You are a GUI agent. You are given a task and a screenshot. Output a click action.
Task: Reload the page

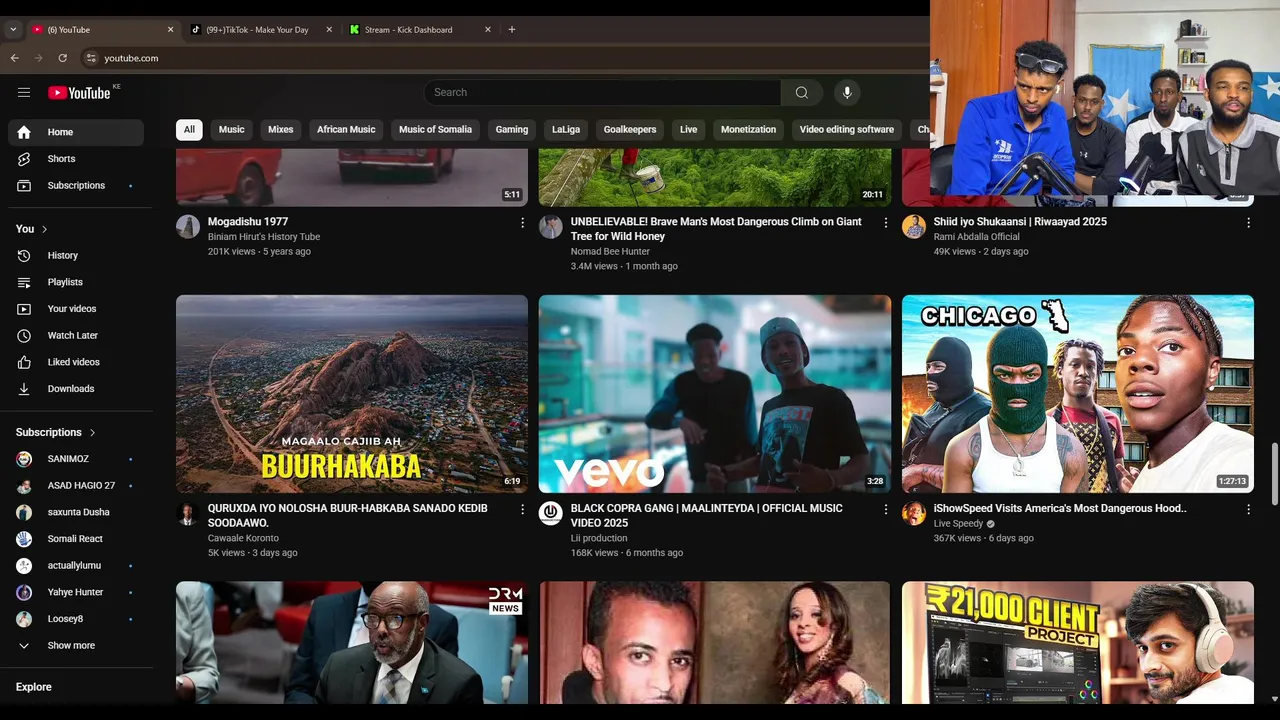[x=62, y=58]
